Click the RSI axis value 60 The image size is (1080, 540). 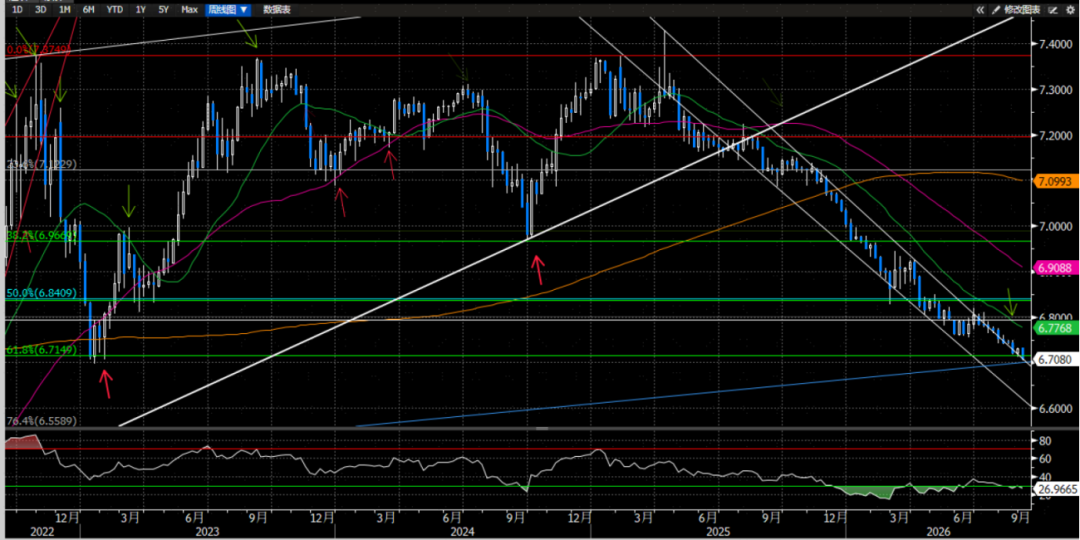tap(1044, 458)
